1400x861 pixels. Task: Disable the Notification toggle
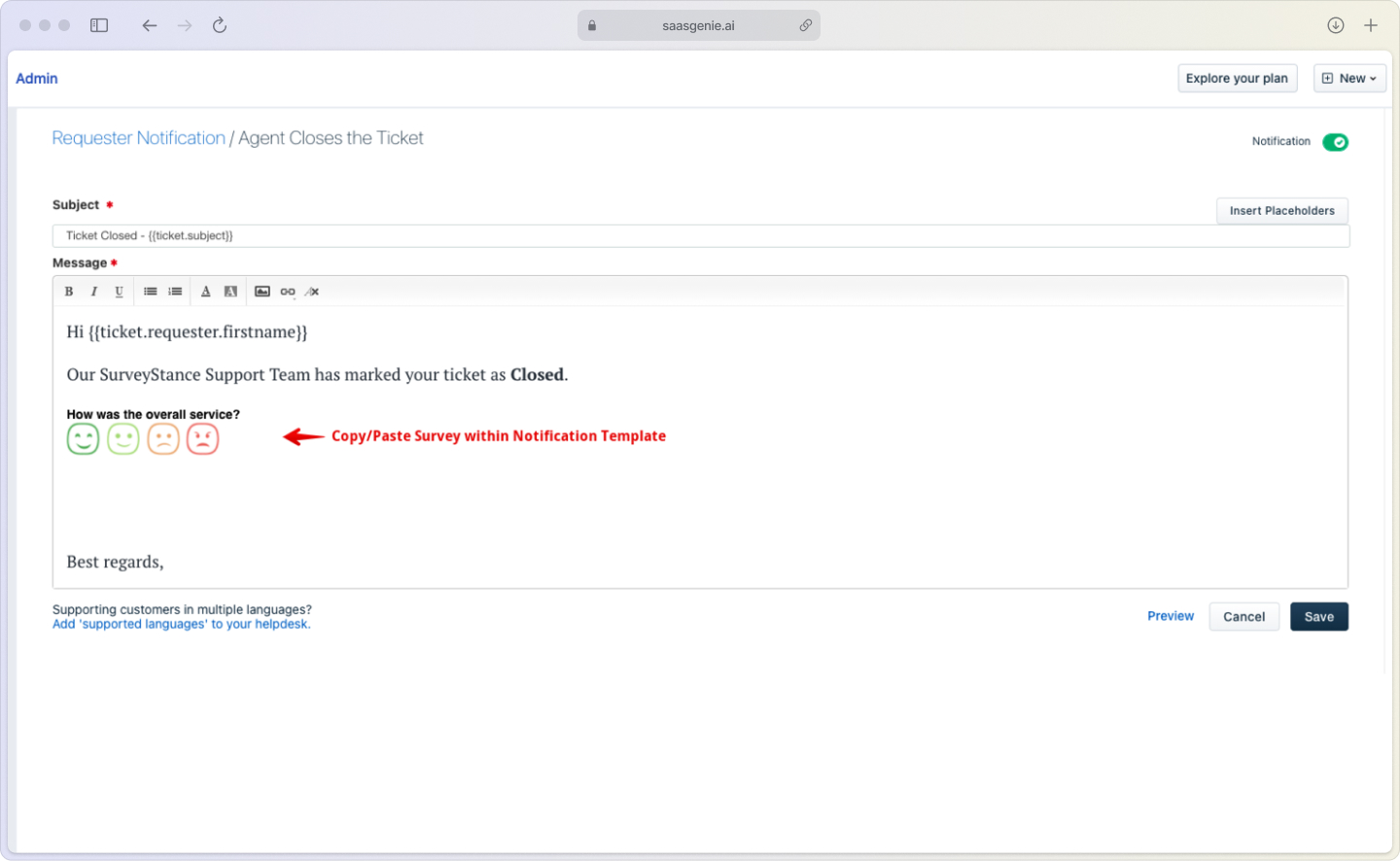click(1336, 141)
